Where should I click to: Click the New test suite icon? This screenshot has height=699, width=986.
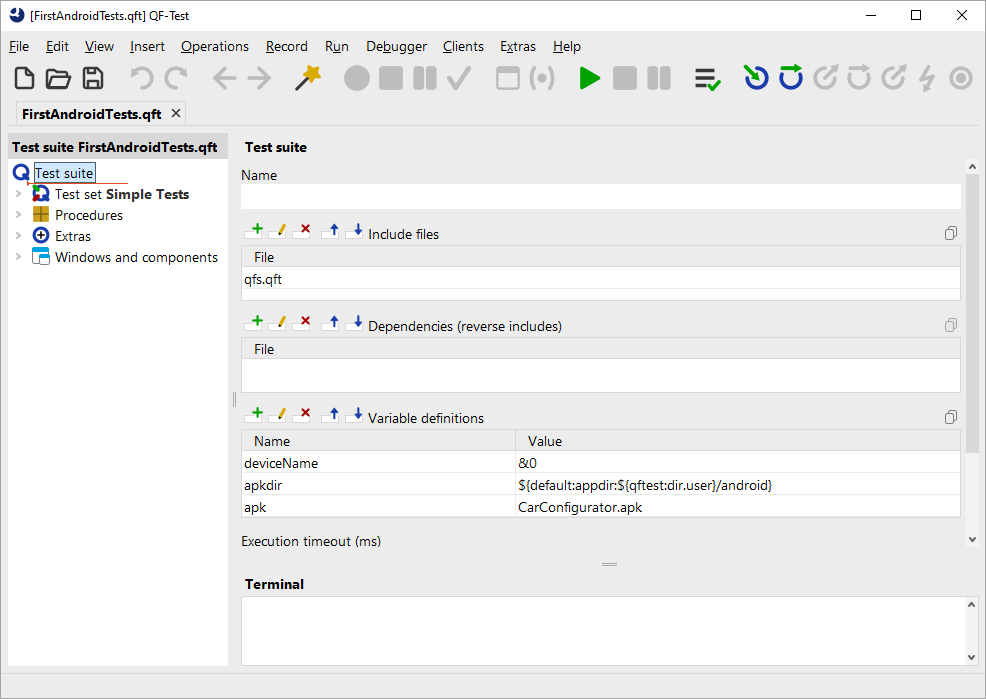25,79
